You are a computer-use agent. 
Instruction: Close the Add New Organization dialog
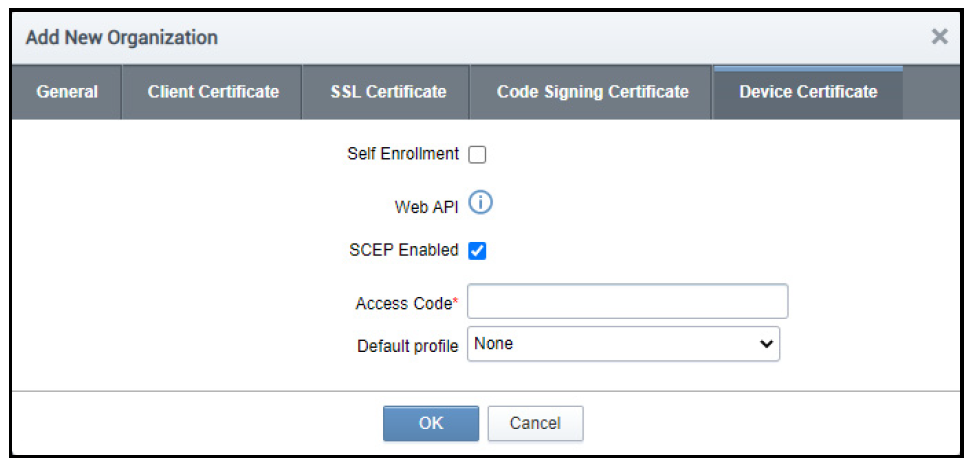[939, 37]
